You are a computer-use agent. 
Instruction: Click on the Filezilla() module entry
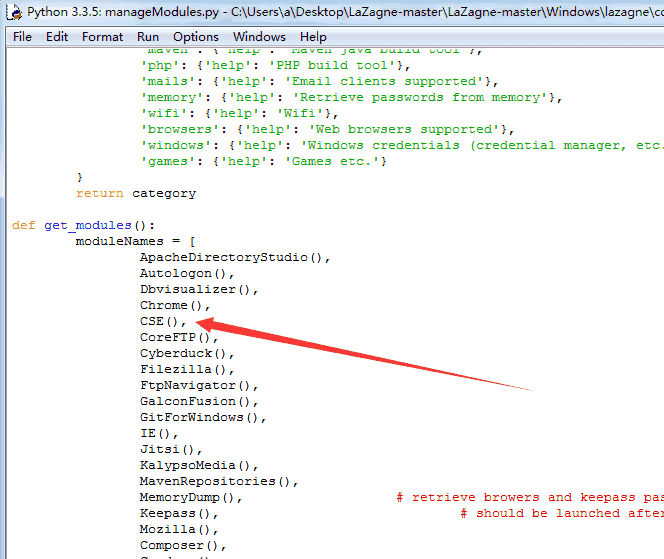187,369
